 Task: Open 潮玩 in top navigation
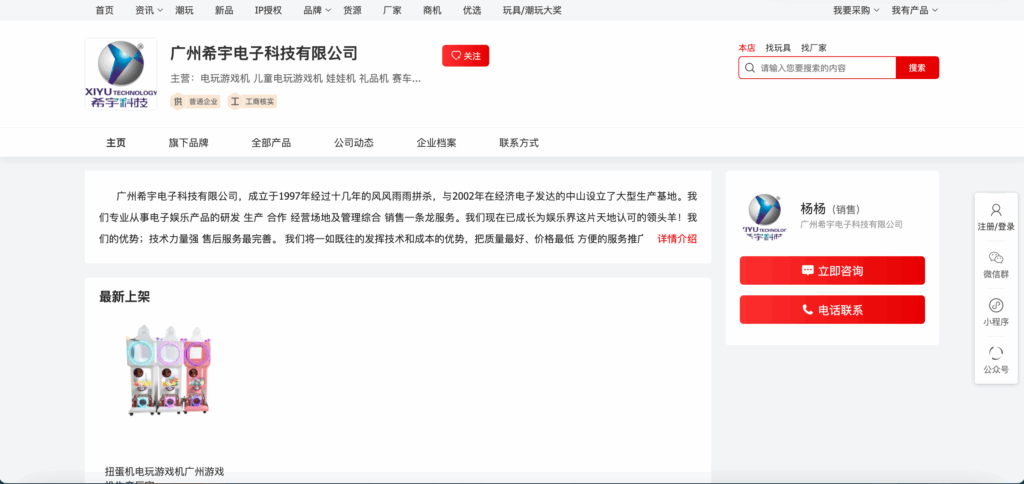coord(184,10)
